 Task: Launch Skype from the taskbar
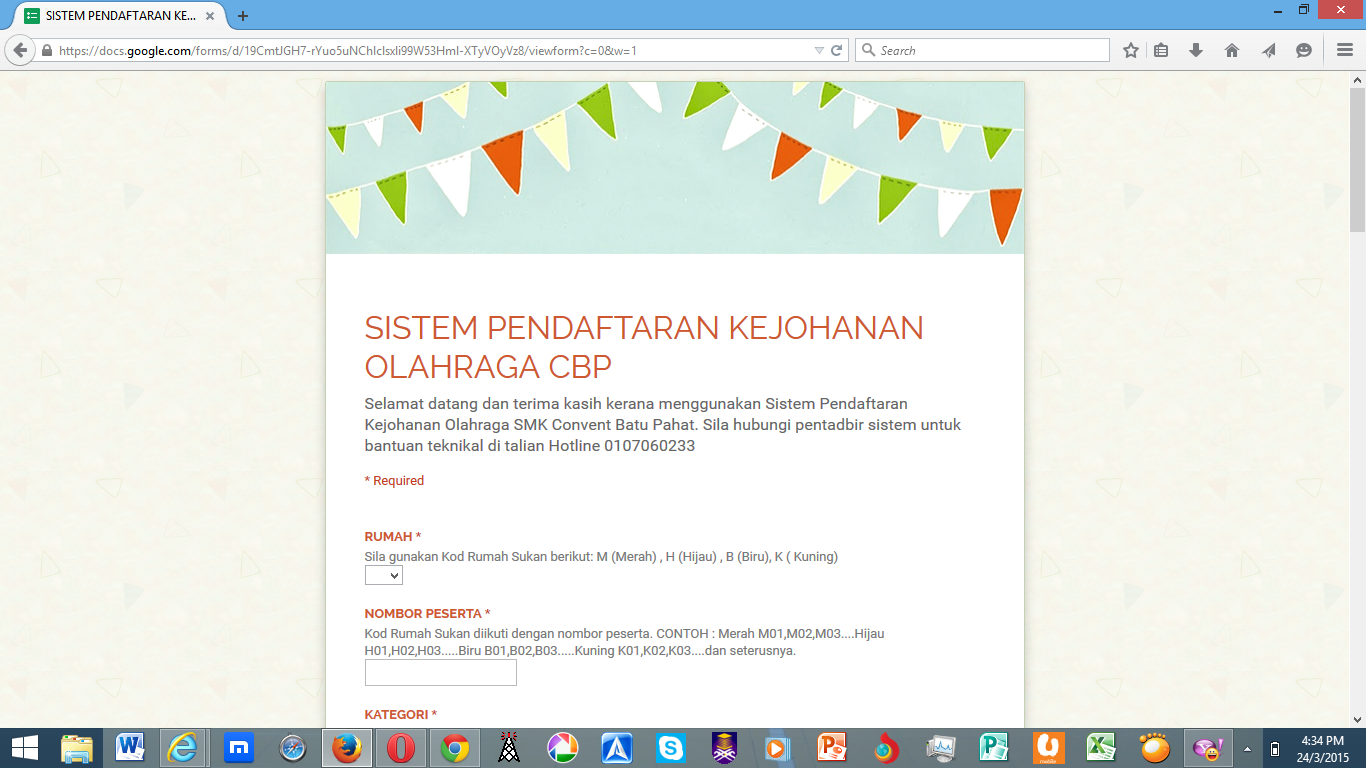coord(671,748)
